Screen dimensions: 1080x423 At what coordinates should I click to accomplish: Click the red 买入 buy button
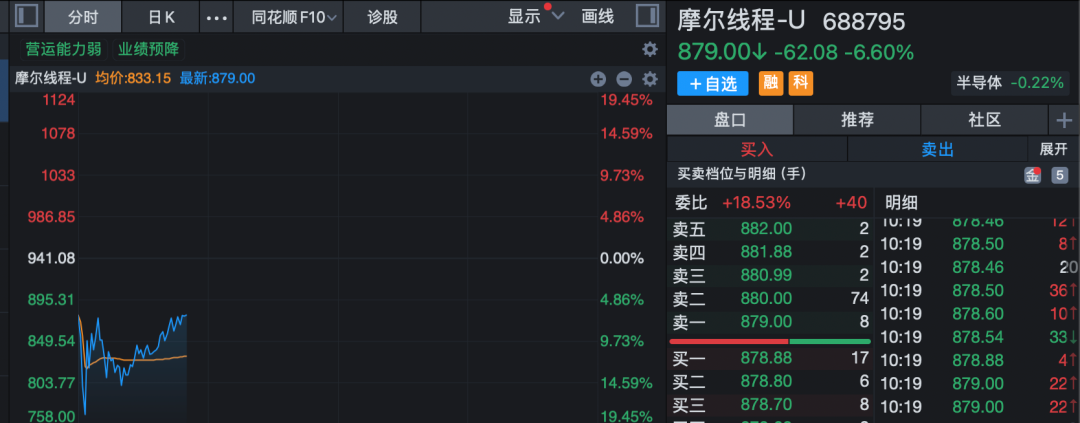pyautogui.click(x=757, y=149)
